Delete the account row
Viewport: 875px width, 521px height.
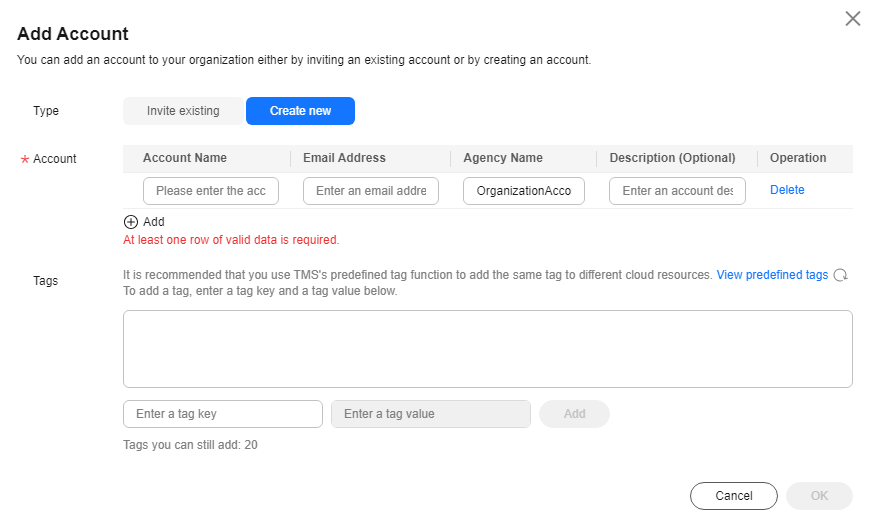pos(787,190)
